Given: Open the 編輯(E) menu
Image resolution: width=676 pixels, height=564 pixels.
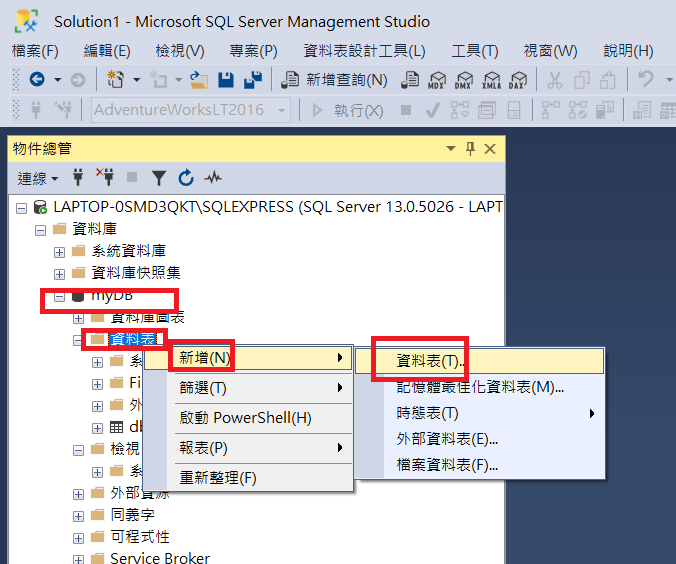Looking at the screenshot, I should click(x=107, y=51).
